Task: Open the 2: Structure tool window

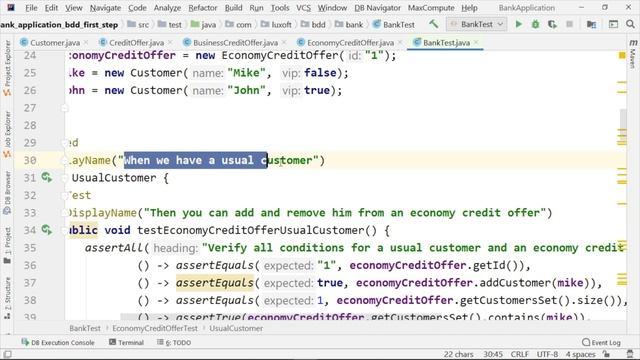Action: click(7, 298)
